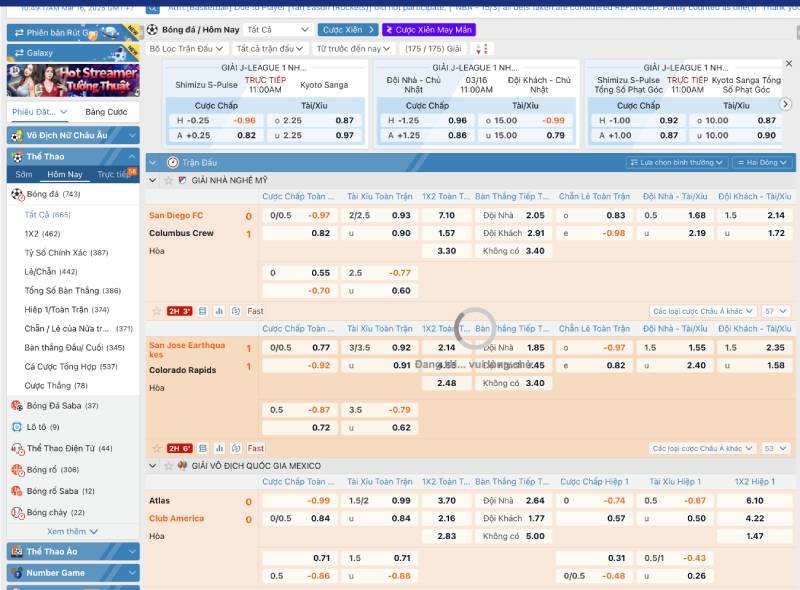Expand the Number Game section
The height and width of the screenshot is (590, 800).
tap(132, 573)
